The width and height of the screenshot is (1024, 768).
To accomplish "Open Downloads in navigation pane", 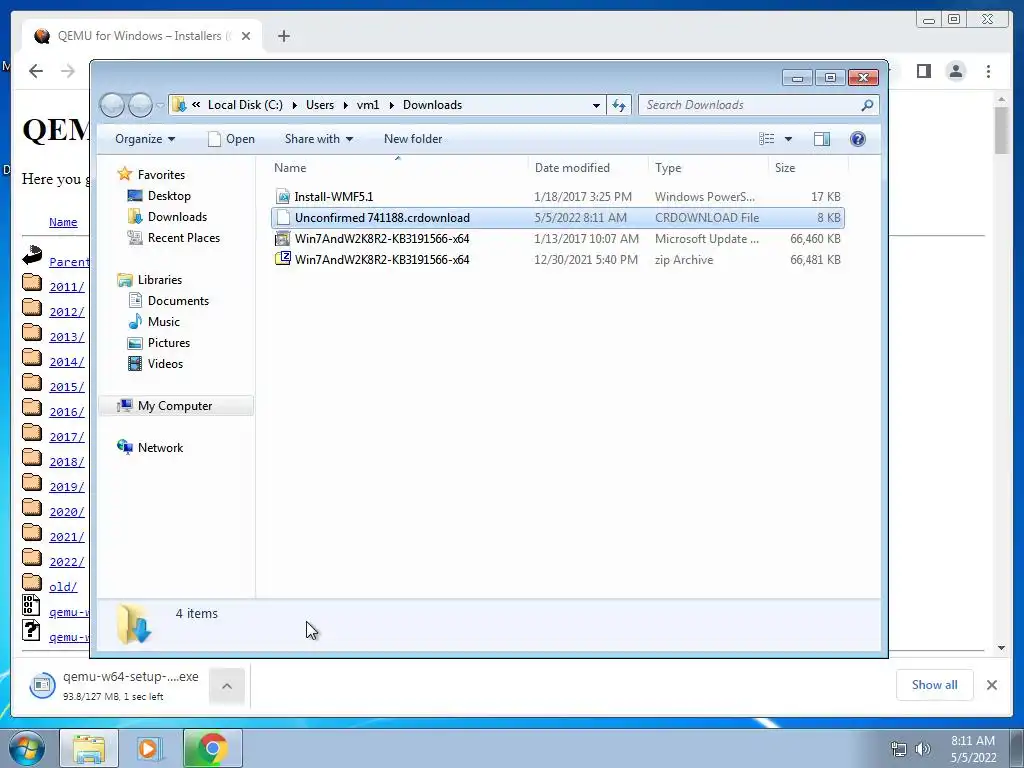I will click(x=177, y=216).
